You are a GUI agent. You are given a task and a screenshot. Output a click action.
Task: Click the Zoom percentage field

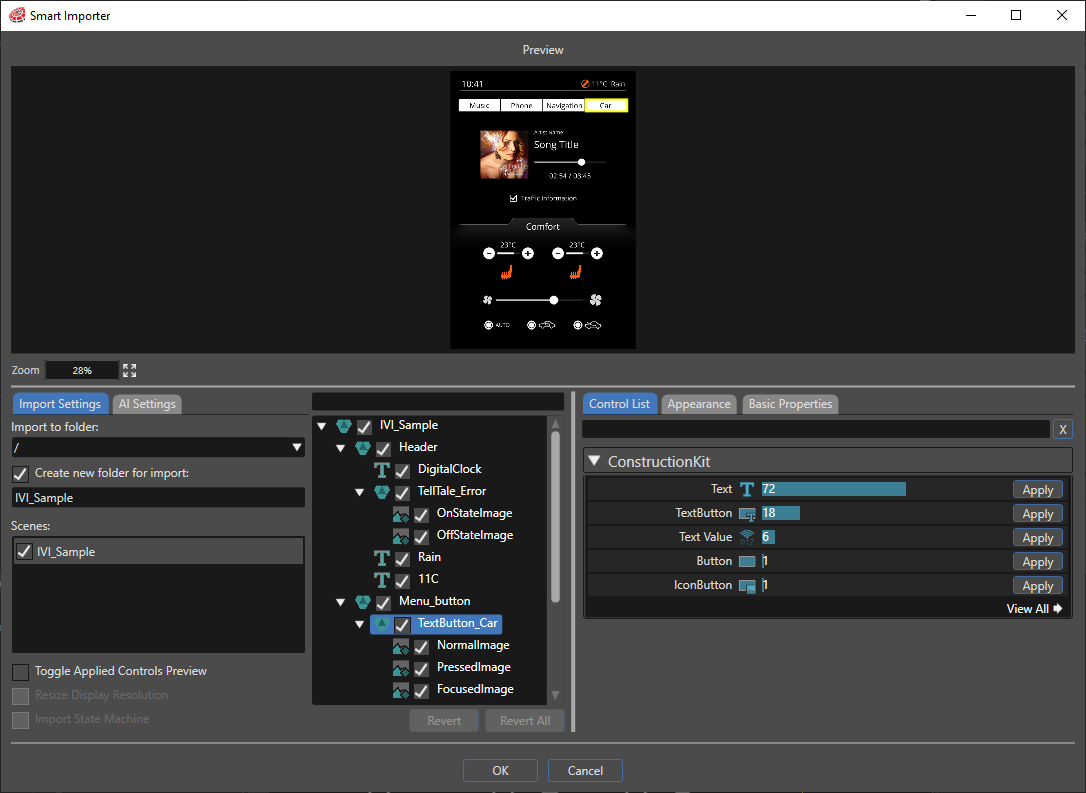pos(82,371)
